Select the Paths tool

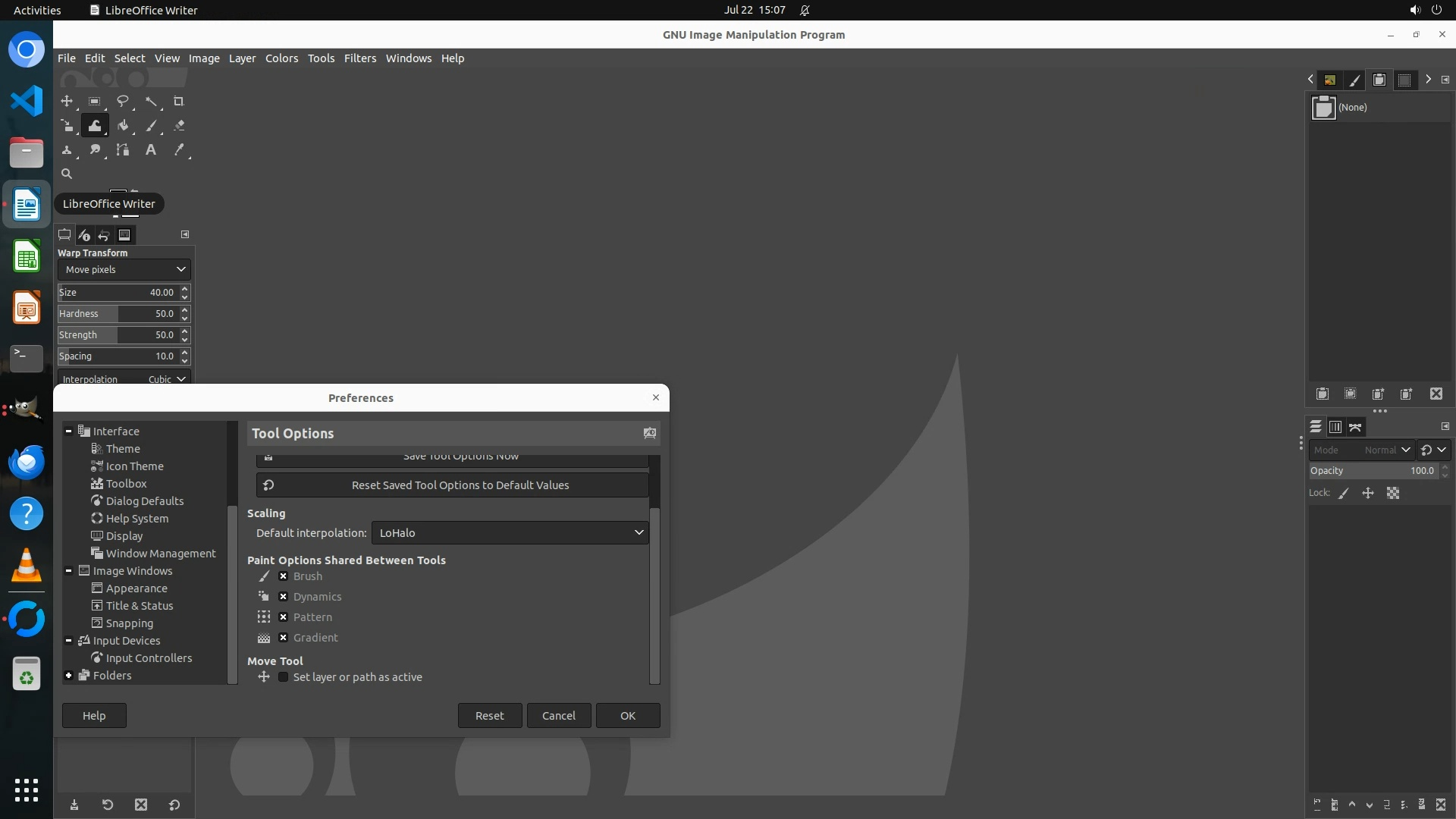pyautogui.click(x=123, y=150)
